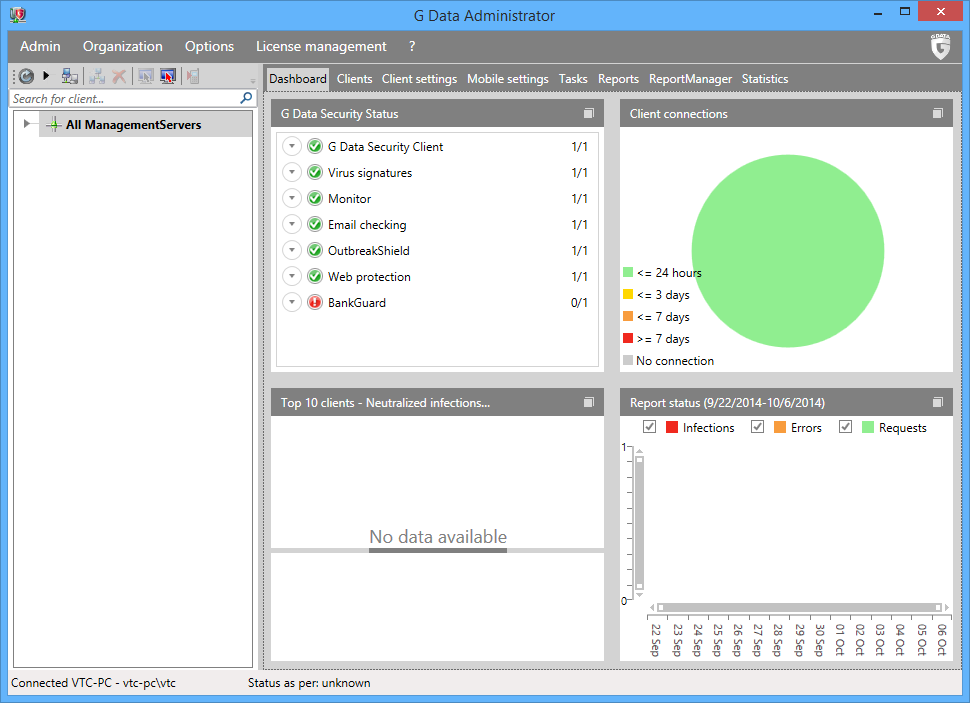The height and width of the screenshot is (703, 970).
Task: Click the red BankGuard warning status icon
Action: [x=315, y=303]
